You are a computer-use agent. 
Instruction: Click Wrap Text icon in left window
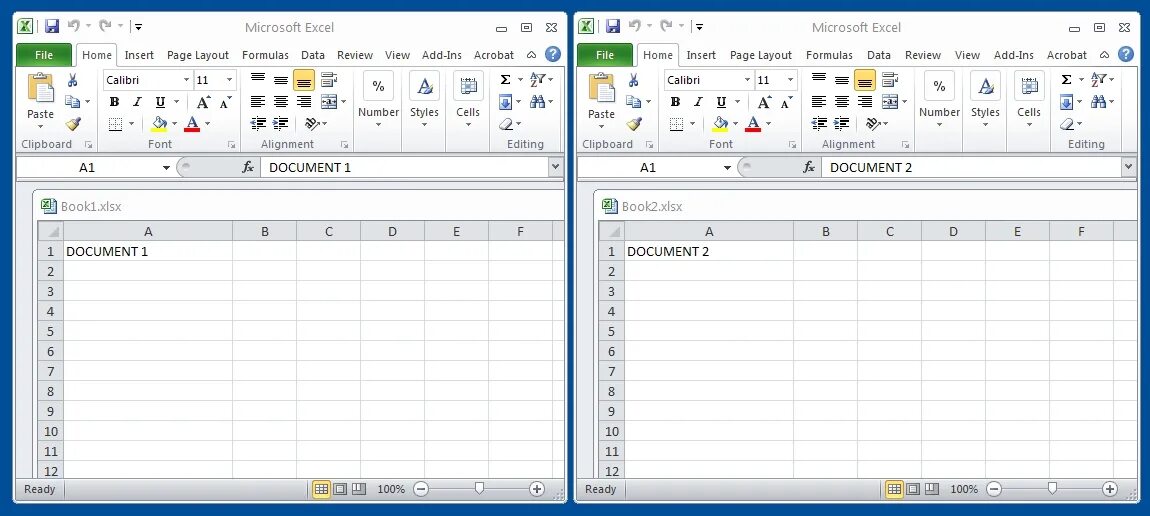click(x=328, y=79)
